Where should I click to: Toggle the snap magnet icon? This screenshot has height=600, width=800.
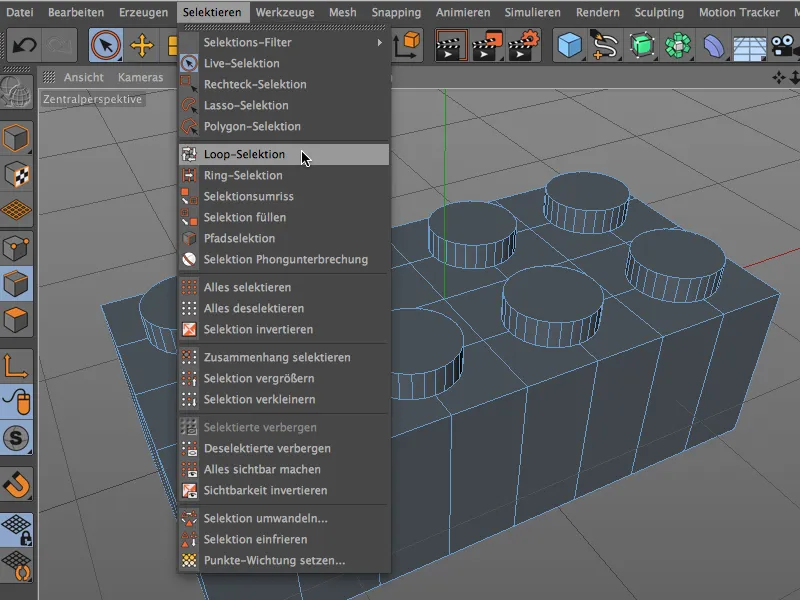click(16, 484)
